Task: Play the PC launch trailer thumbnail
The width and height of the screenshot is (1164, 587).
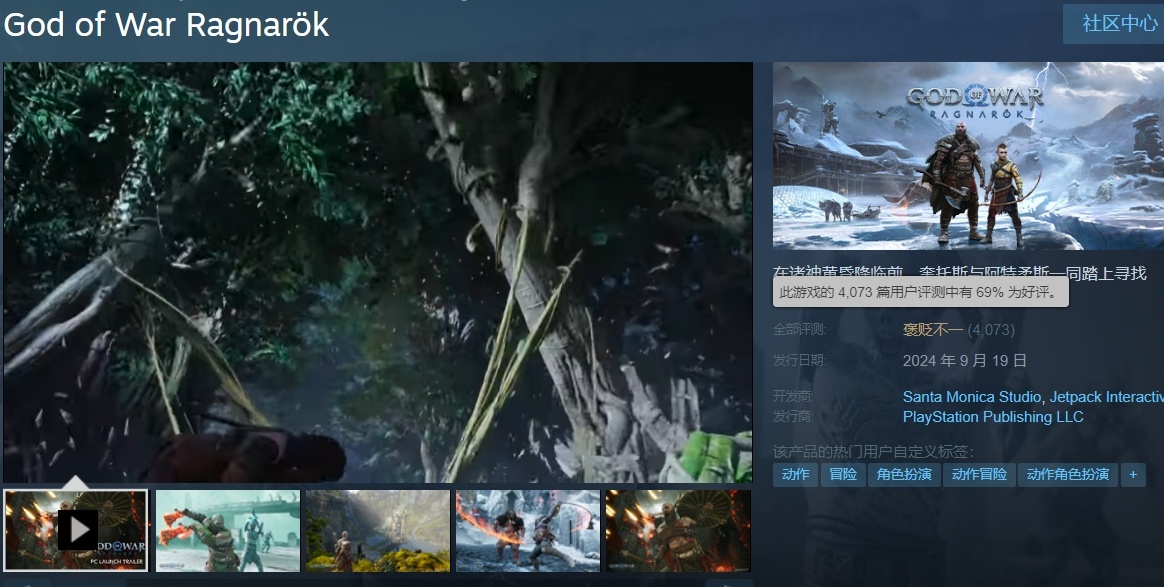Action: (x=76, y=530)
